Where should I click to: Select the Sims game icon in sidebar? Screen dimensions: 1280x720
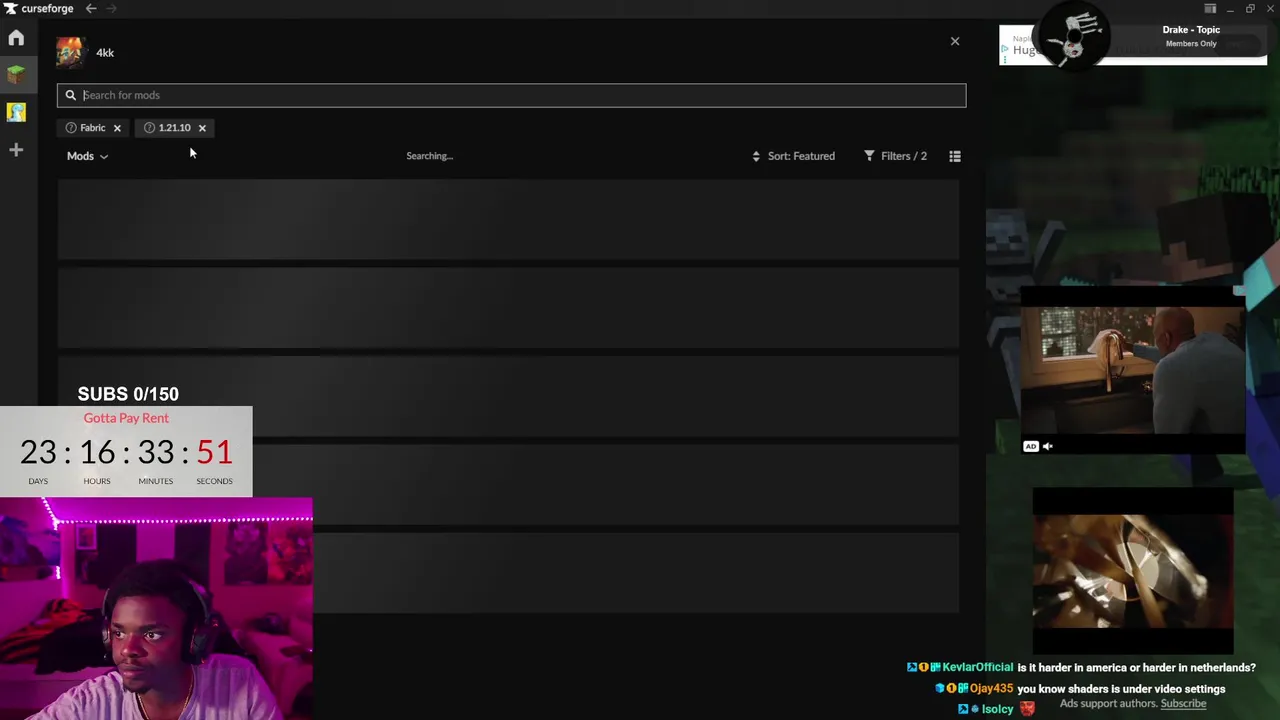(16, 112)
